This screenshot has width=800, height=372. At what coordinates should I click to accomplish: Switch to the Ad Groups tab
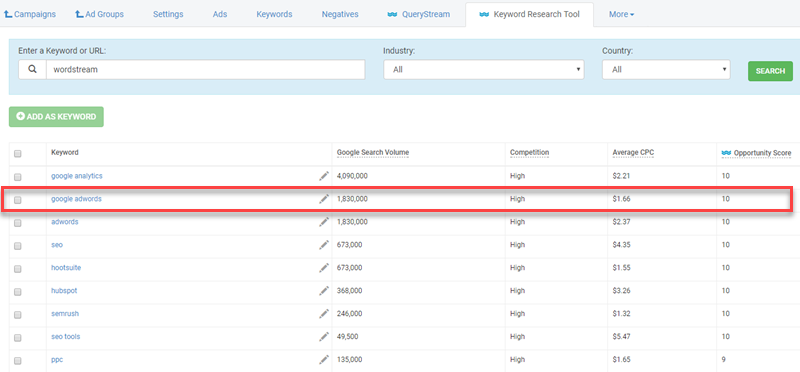[99, 14]
